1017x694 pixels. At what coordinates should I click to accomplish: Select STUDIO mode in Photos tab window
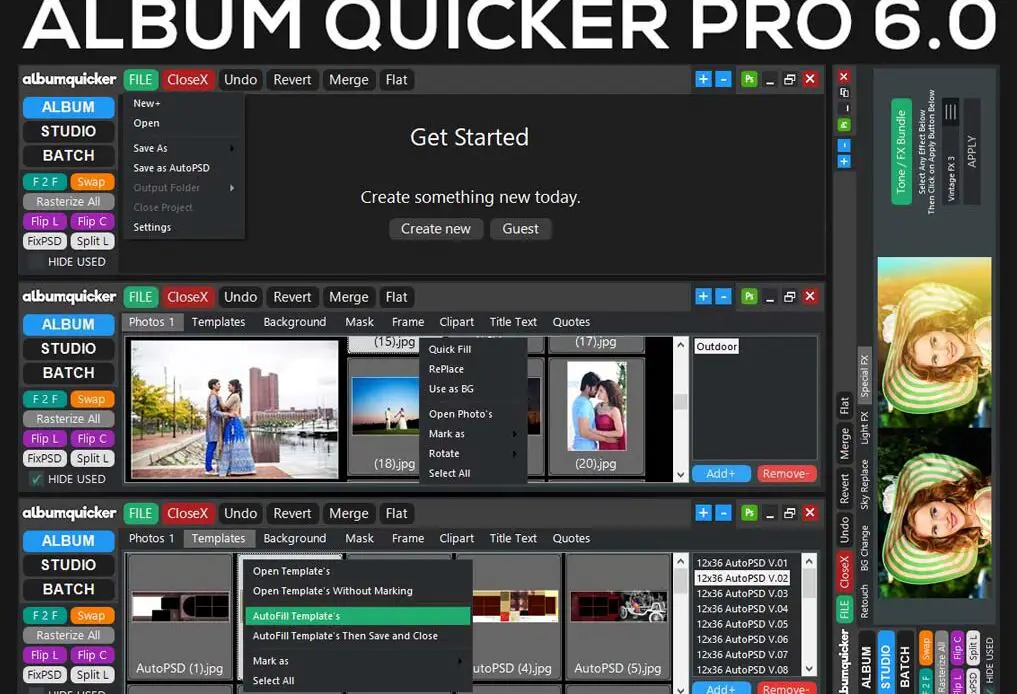pyautogui.click(x=69, y=349)
